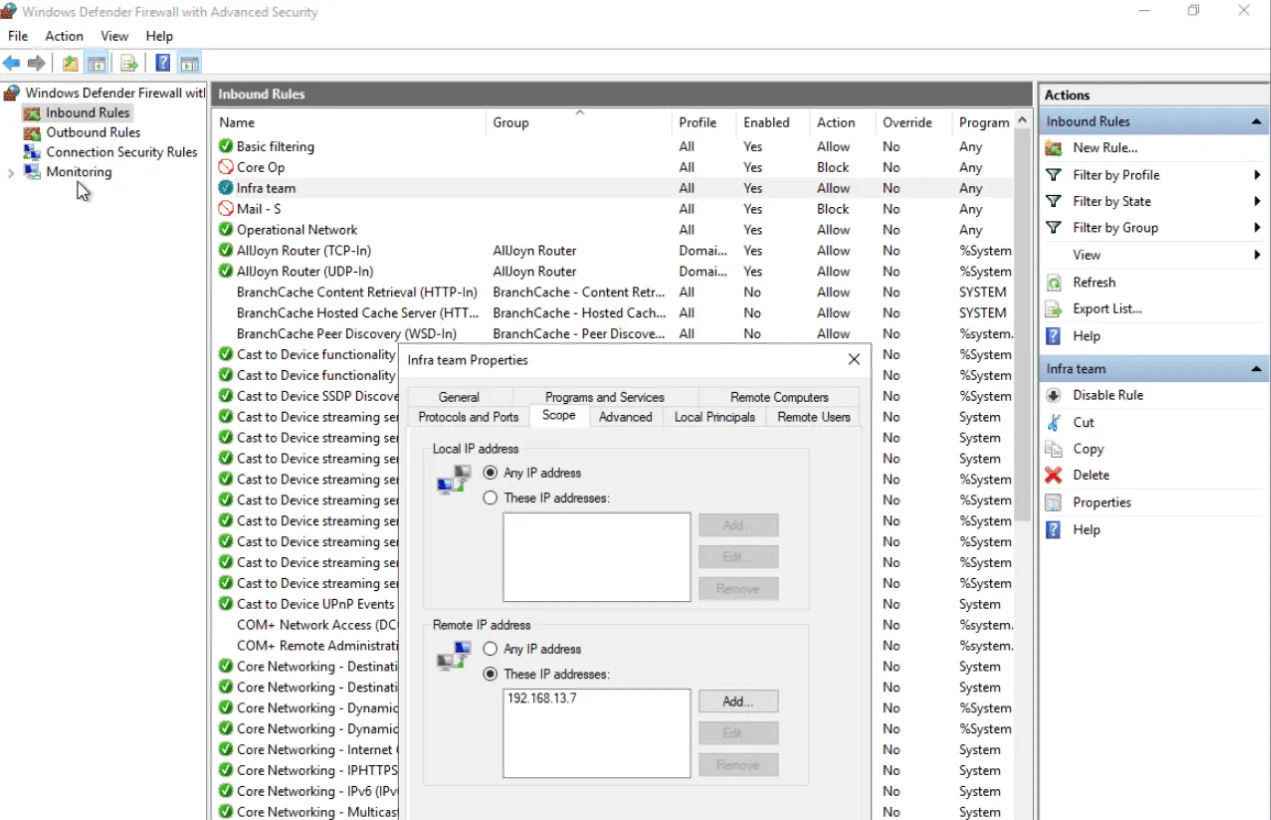Click the red Delete action icon

[1053, 475]
